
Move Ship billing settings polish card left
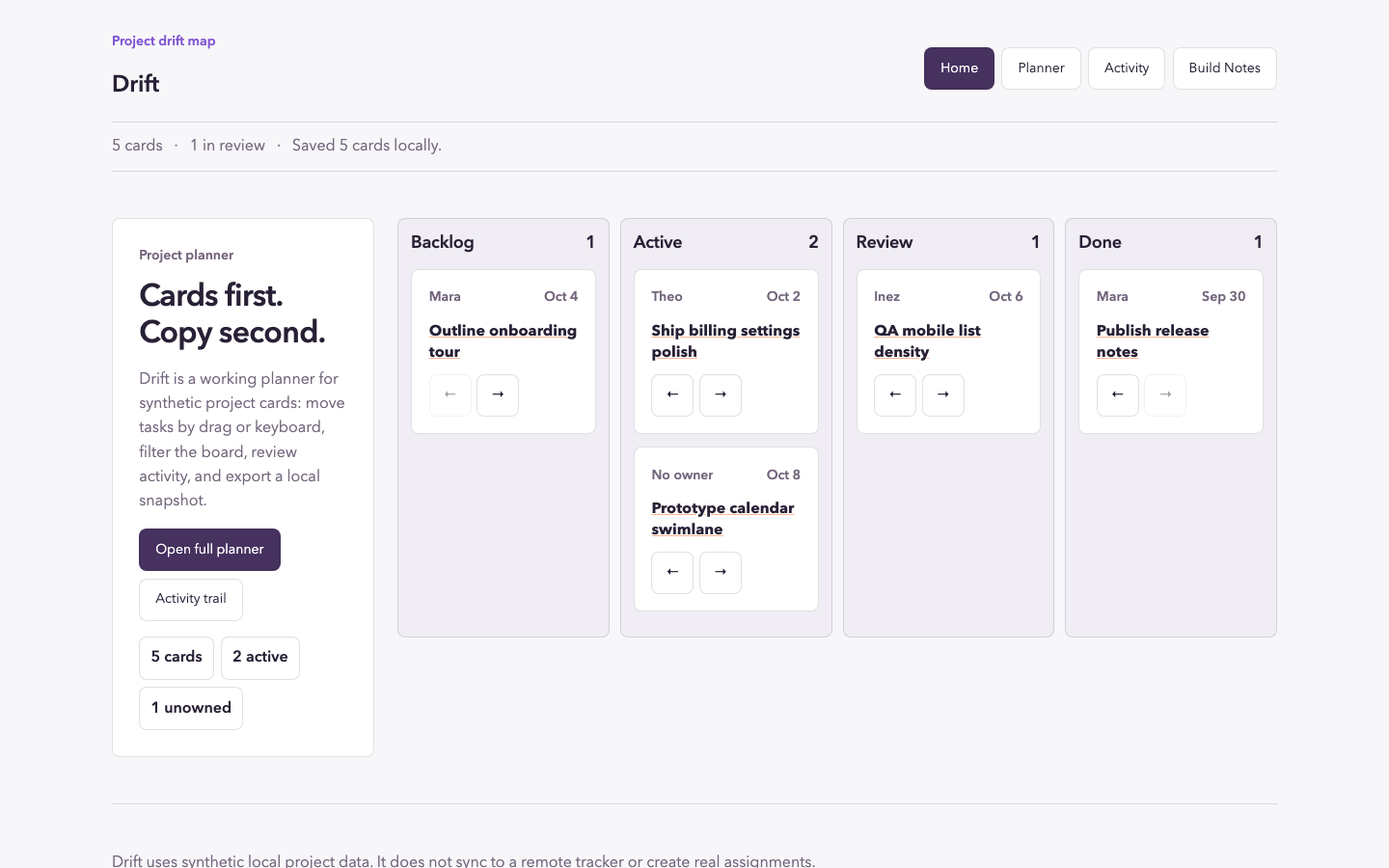[x=672, y=395]
